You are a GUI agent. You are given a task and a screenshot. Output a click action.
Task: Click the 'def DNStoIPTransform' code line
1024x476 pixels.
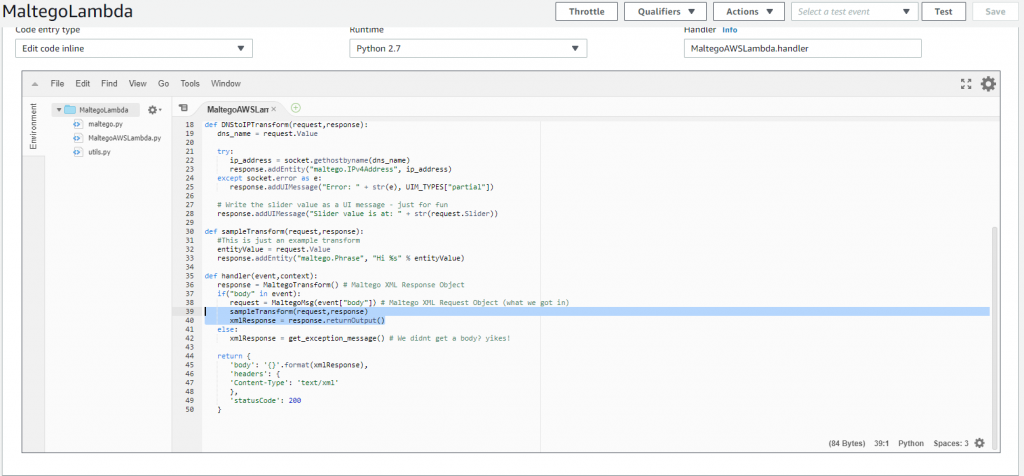(286, 124)
